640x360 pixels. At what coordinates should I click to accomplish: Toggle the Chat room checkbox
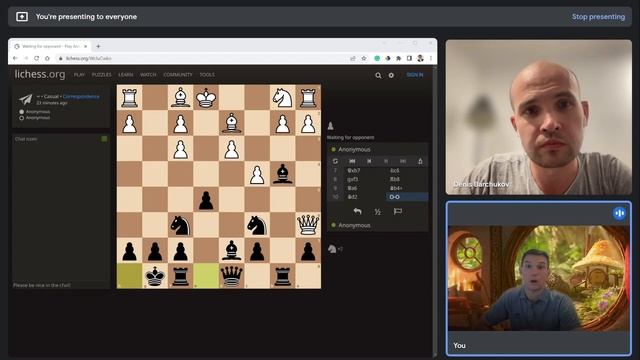coord(104,139)
